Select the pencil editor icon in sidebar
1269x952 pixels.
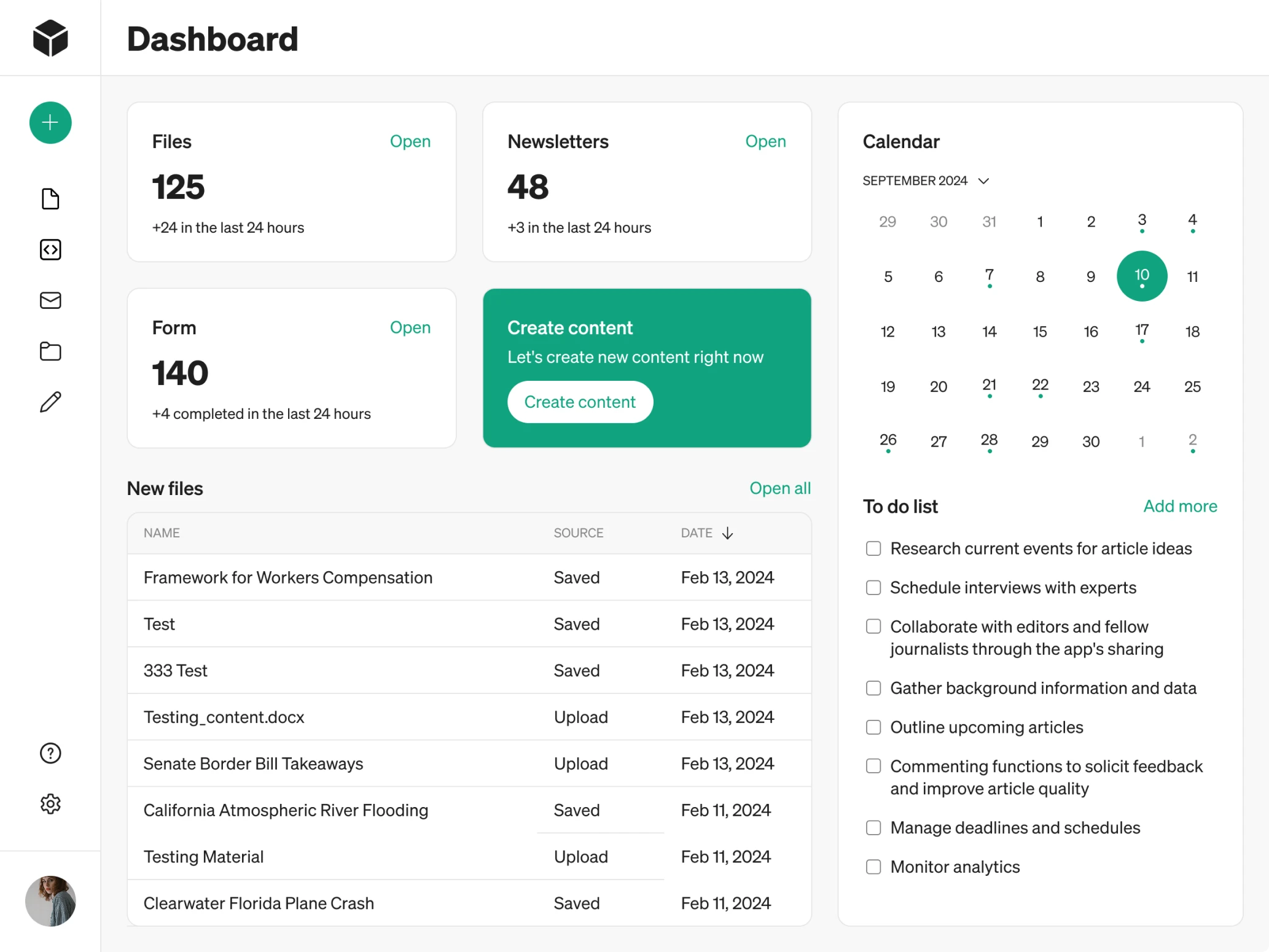click(50, 402)
